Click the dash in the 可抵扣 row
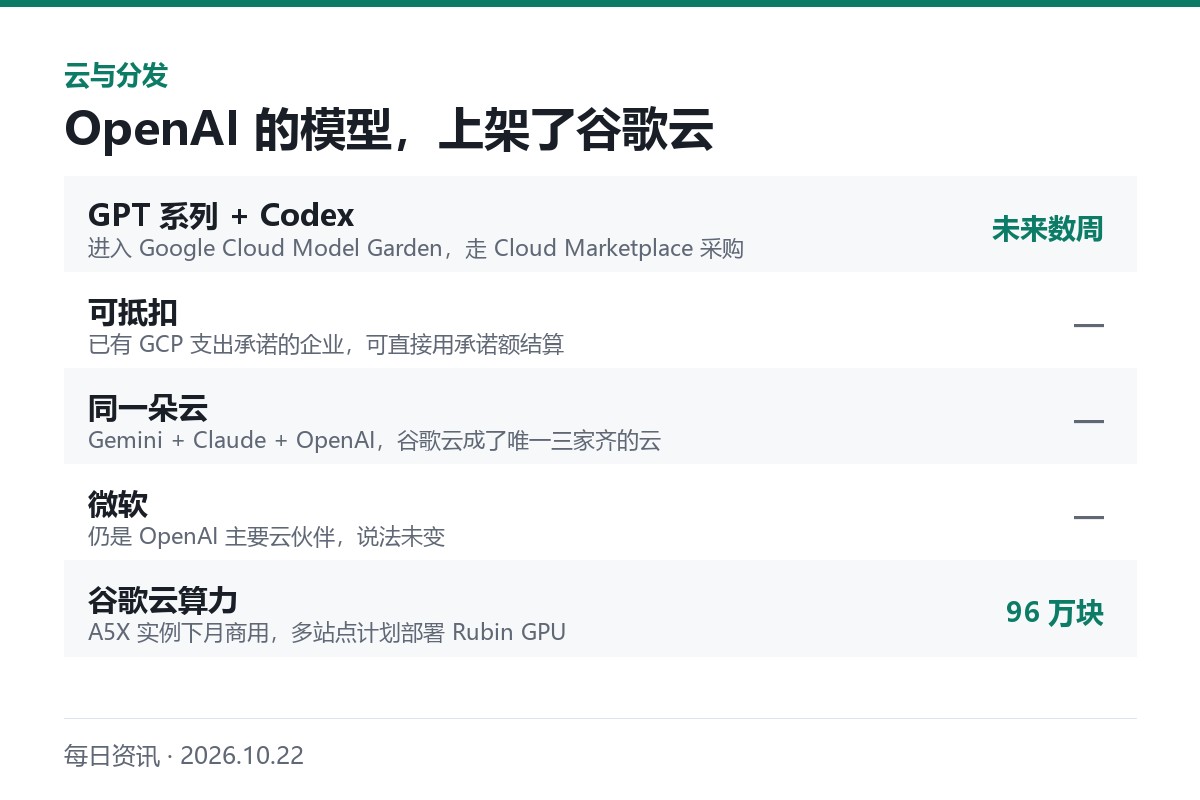The image size is (1200, 800). [x=1088, y=325]
